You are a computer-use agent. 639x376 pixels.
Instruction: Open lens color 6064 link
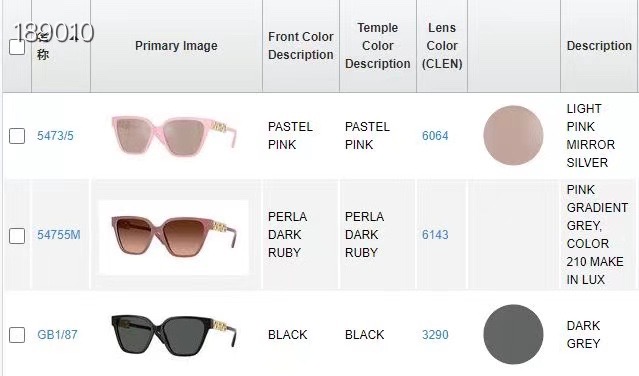tap(435, 136)
